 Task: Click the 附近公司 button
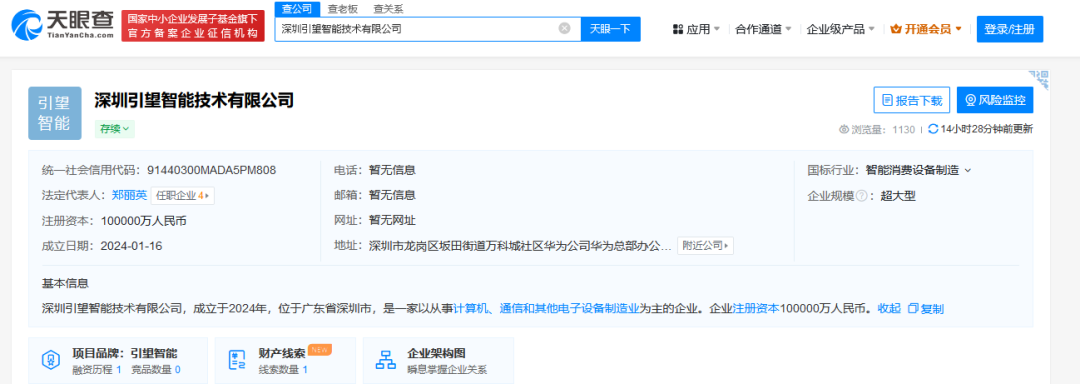tap(705, 246)
